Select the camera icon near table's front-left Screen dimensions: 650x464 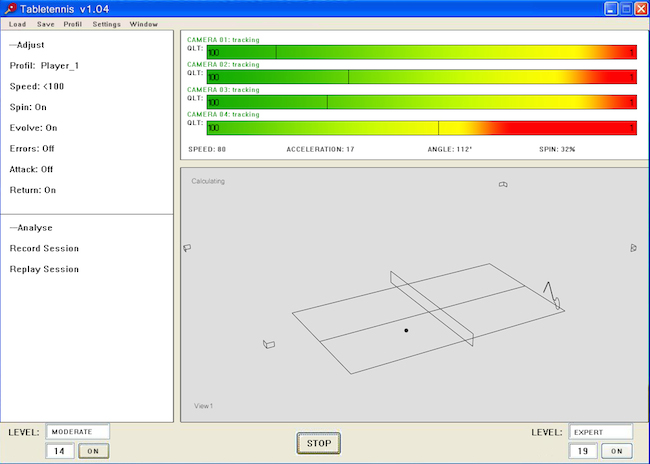269,344
